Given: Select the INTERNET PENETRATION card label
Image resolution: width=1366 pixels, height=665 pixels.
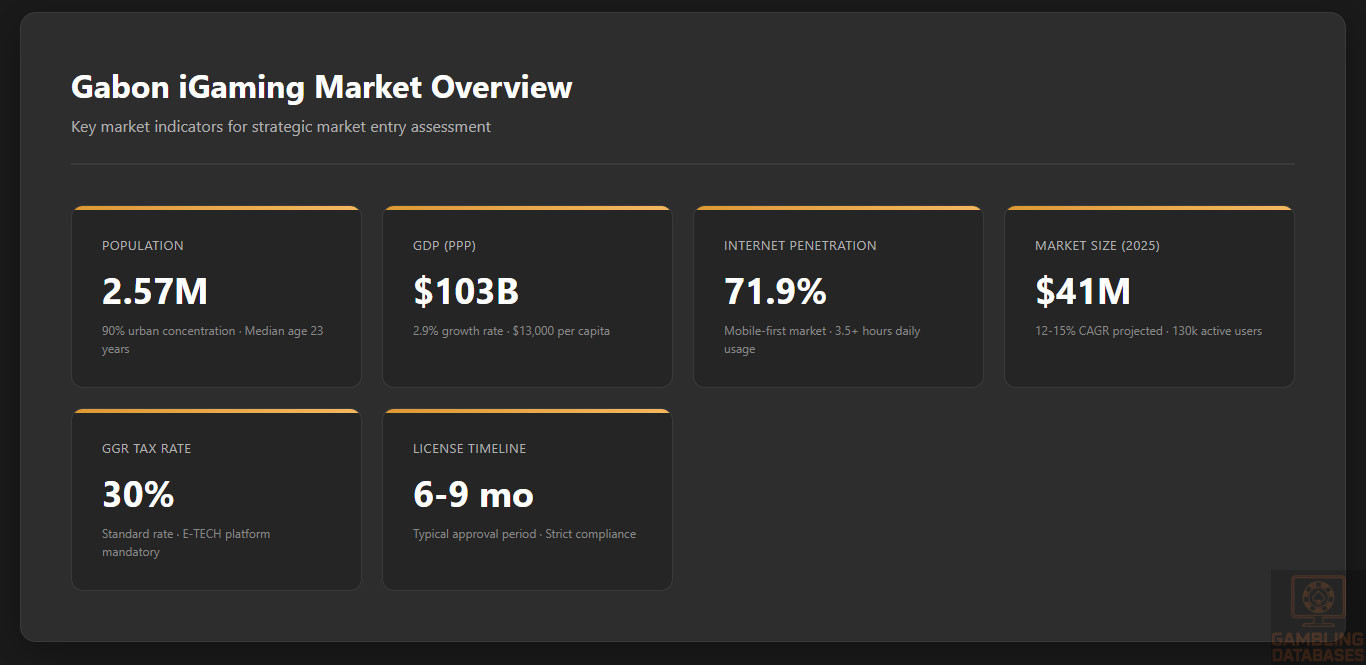Looking at the screenshot, I should click(800, 246).
